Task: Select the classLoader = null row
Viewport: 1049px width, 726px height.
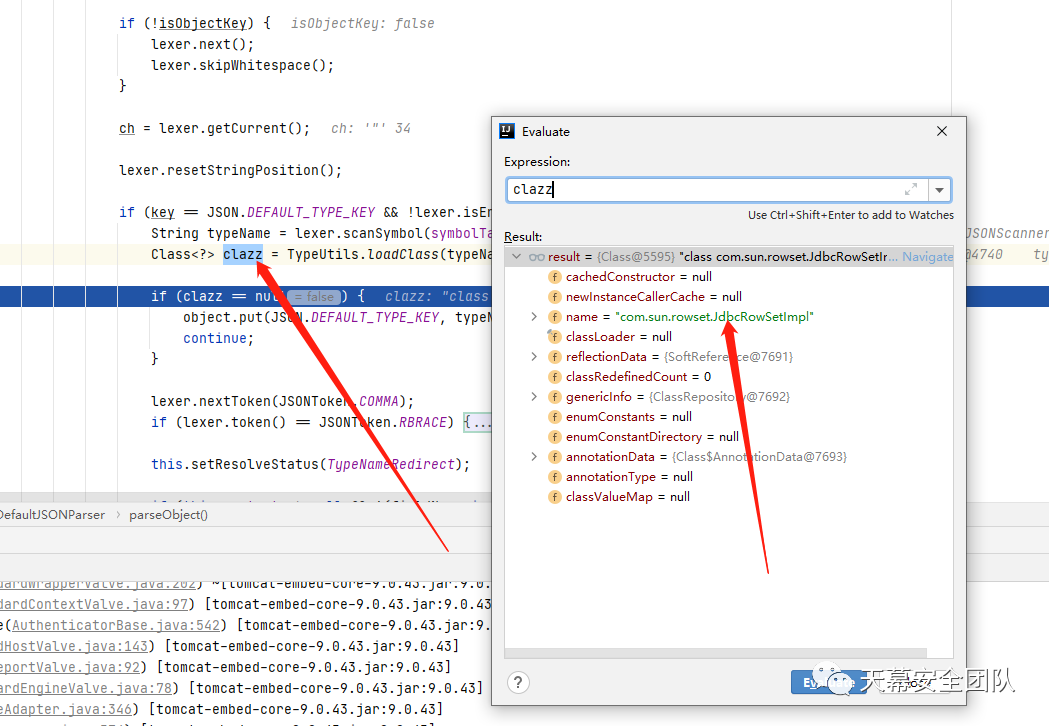Action: (729, 337)
